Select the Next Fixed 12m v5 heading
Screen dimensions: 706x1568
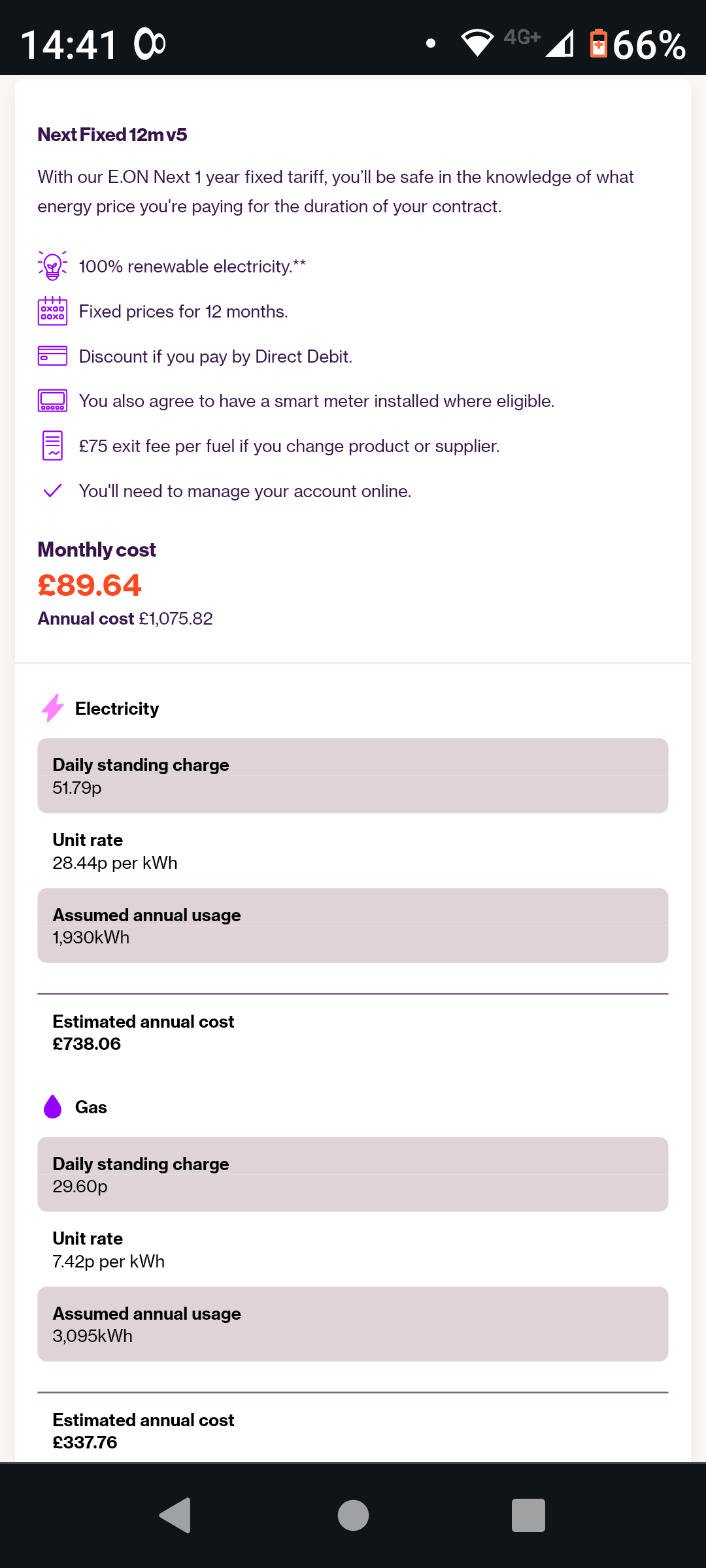click(x=112, y=135)
